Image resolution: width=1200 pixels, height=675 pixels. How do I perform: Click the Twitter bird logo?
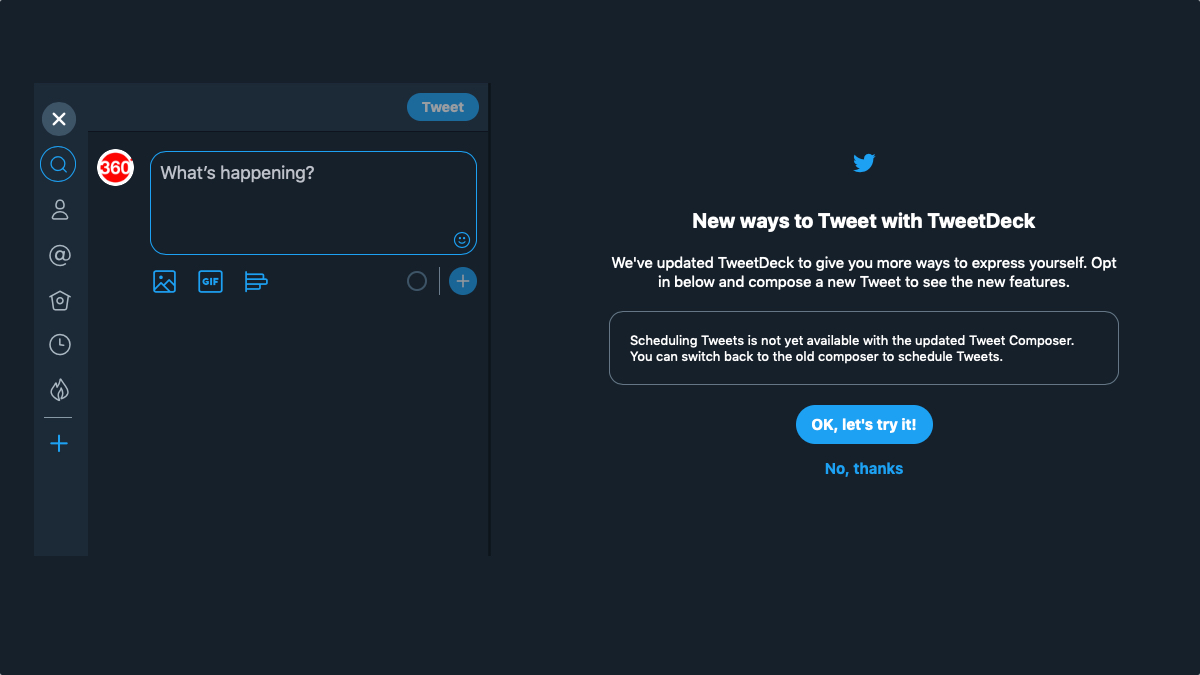tap(864, 163)
